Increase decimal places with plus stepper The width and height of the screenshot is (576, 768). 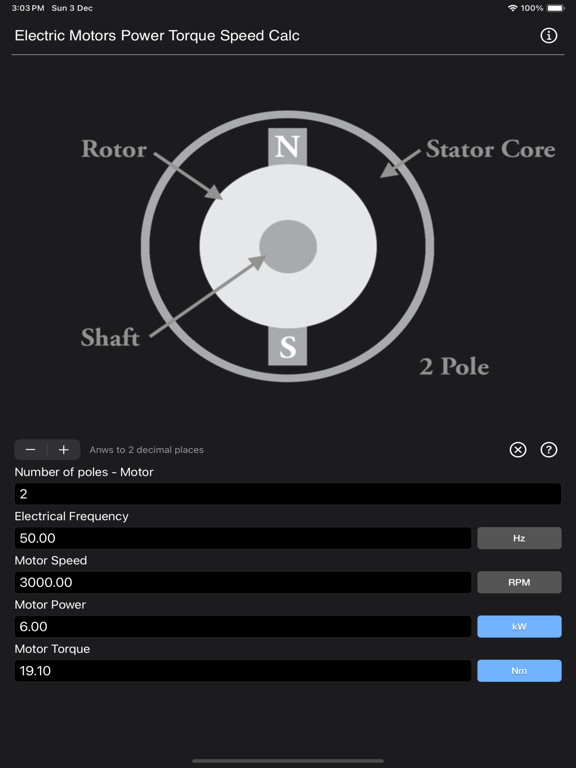pyautogui.click(x=64, y=450)
